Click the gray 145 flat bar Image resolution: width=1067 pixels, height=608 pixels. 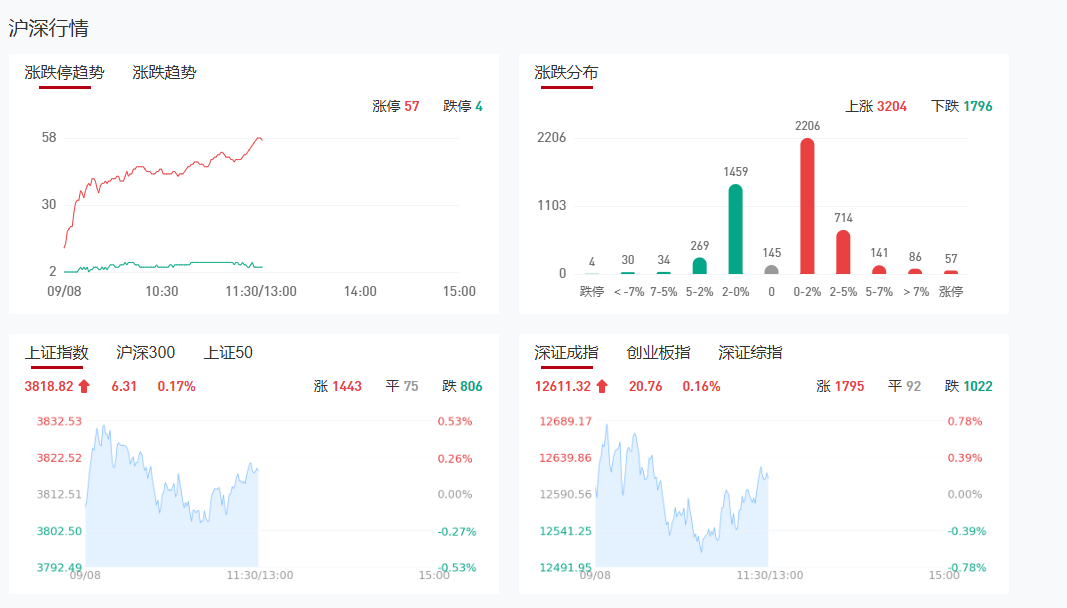point(771,270)
